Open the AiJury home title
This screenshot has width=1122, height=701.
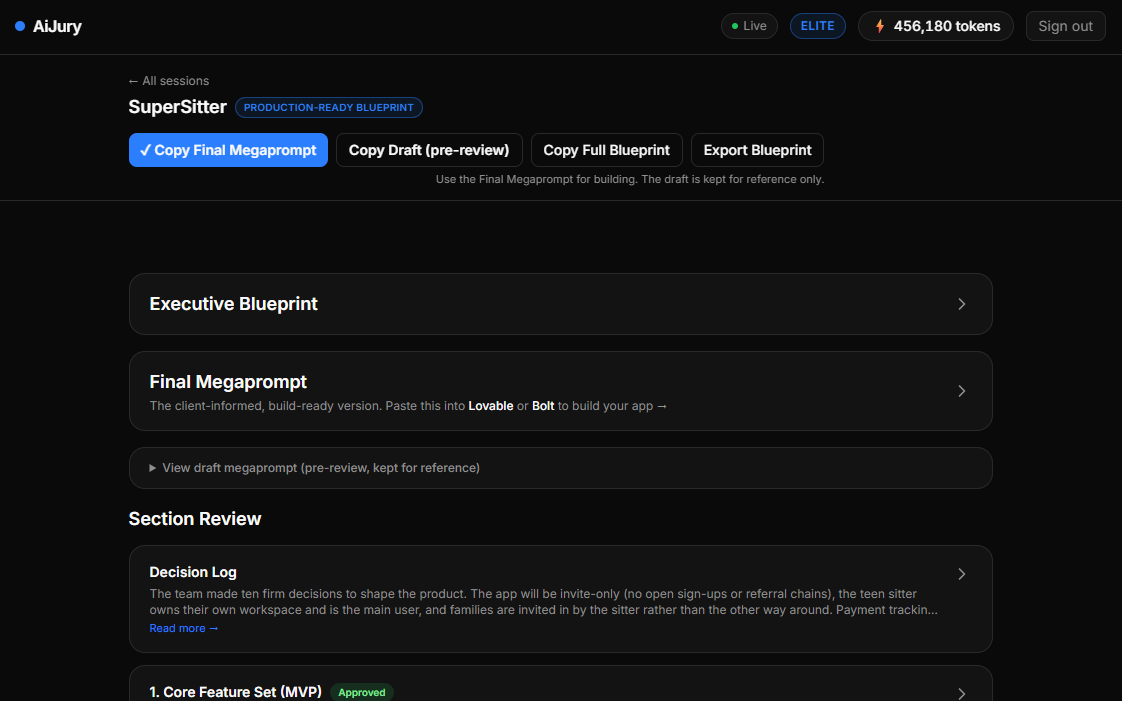(57, 26)
